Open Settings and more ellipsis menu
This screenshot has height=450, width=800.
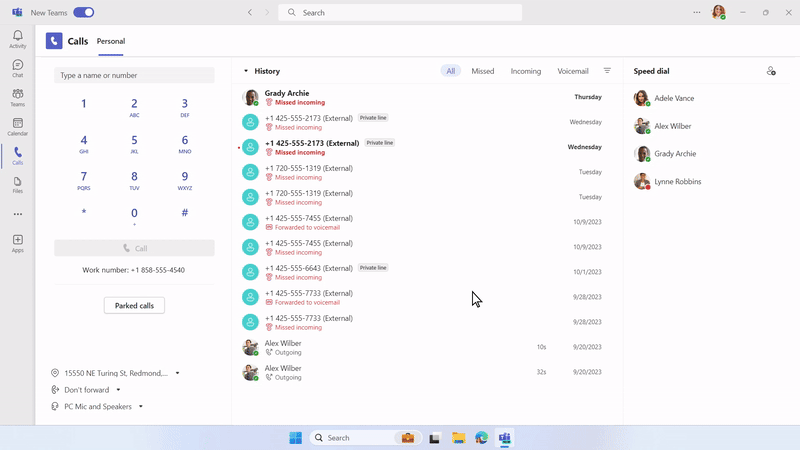(696, 12)
